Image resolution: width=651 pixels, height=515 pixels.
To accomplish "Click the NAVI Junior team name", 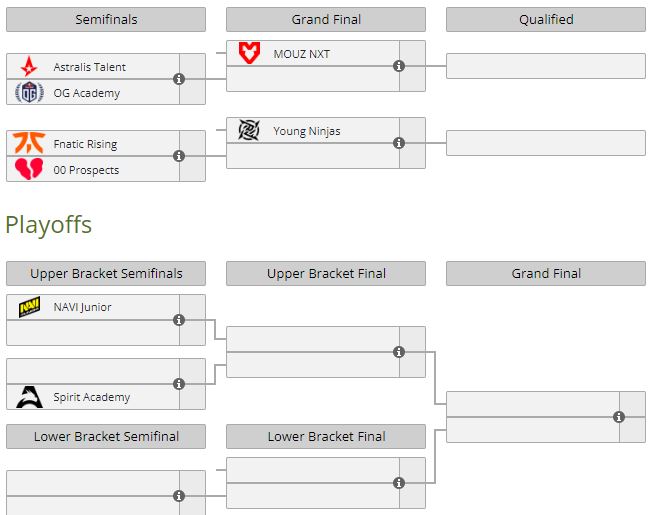I will click(x=82, y=307).
